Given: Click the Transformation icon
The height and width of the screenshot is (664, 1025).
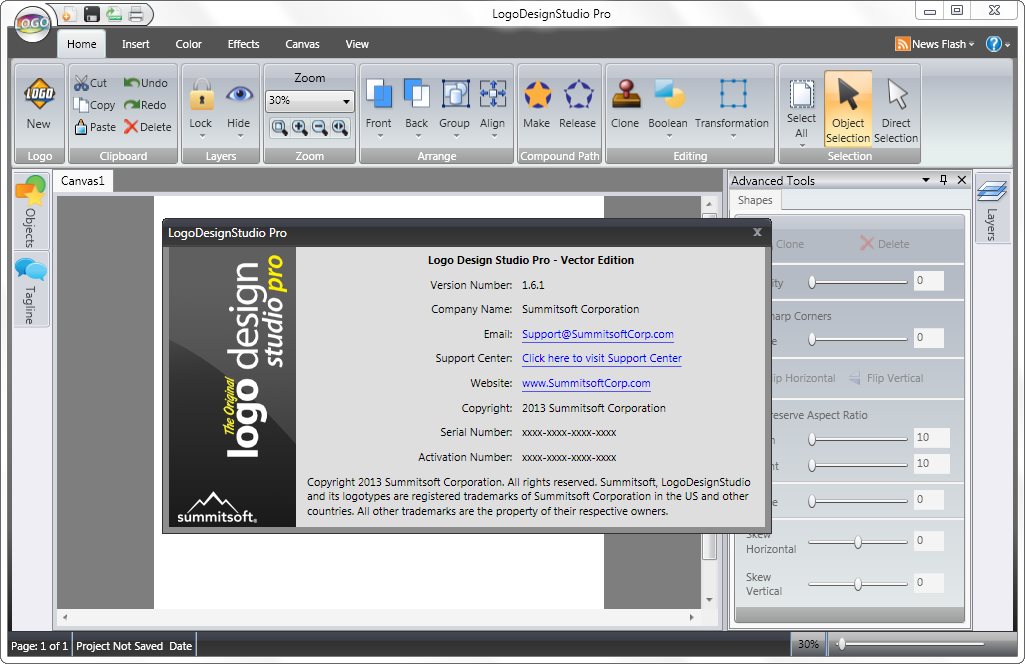Looking at the screenshot, I should (733, 93).
